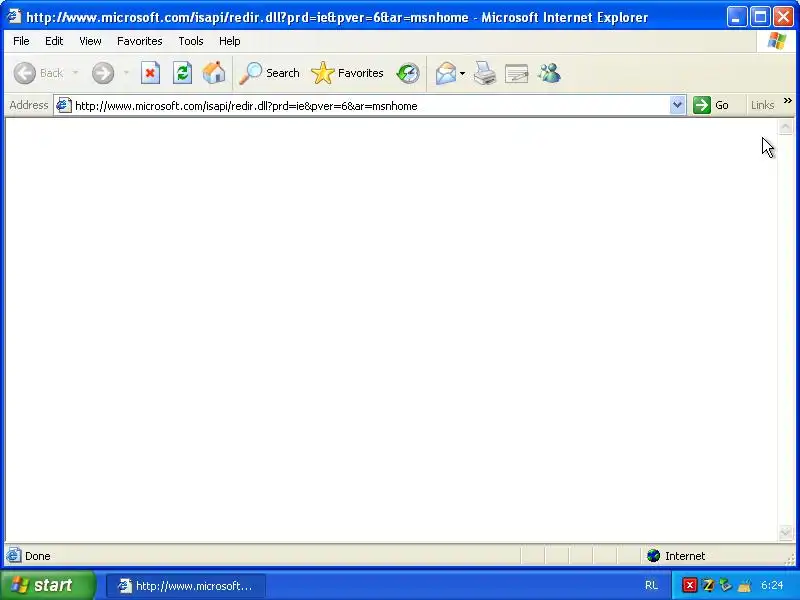The image size is (800, 600).
Task: Click the Internet zone globe in status bar
Action: pyautogui.click(x=654, y=556)
